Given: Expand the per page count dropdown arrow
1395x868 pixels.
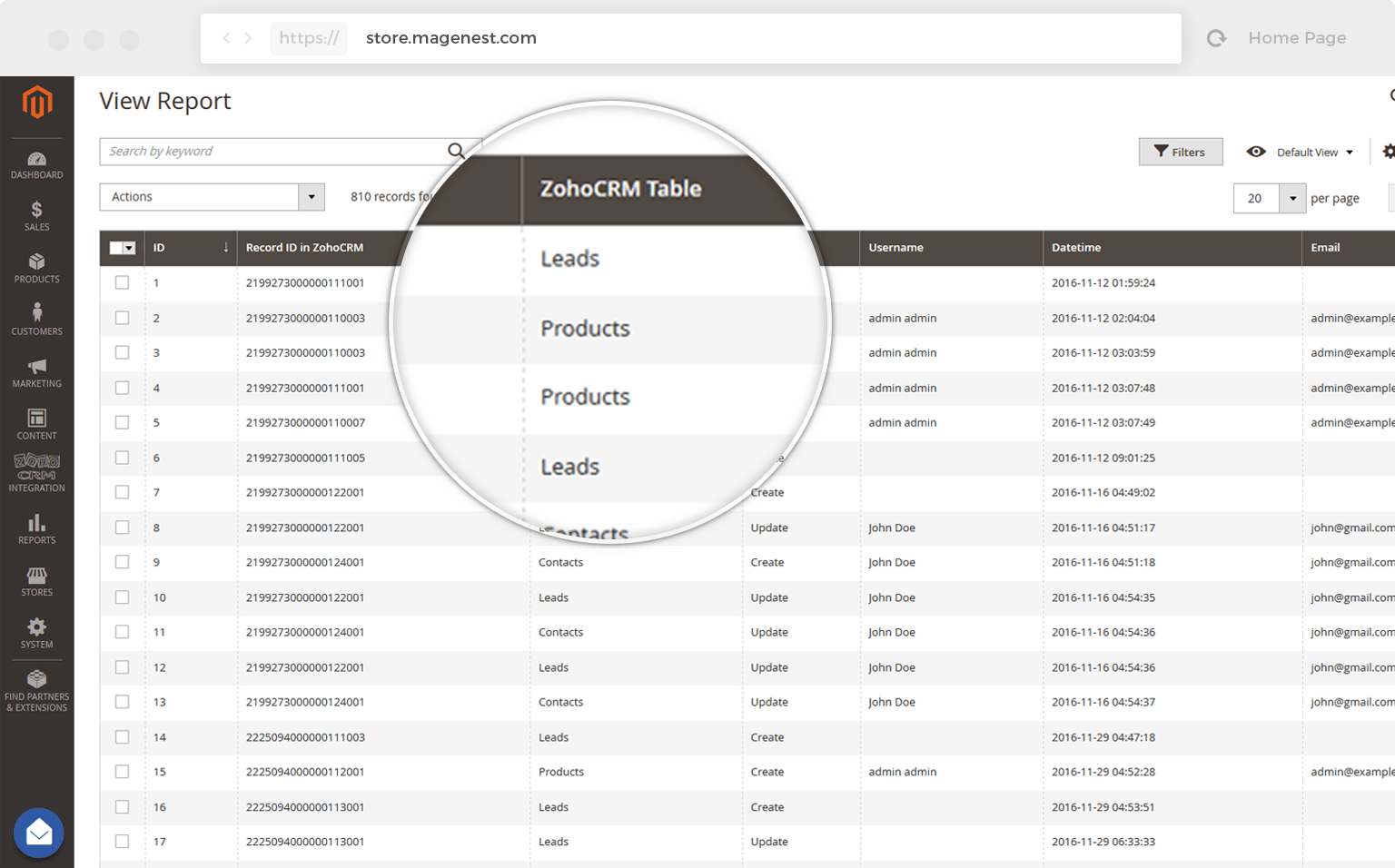Looking at the screenshot, I should click(x=1292, y=198).
